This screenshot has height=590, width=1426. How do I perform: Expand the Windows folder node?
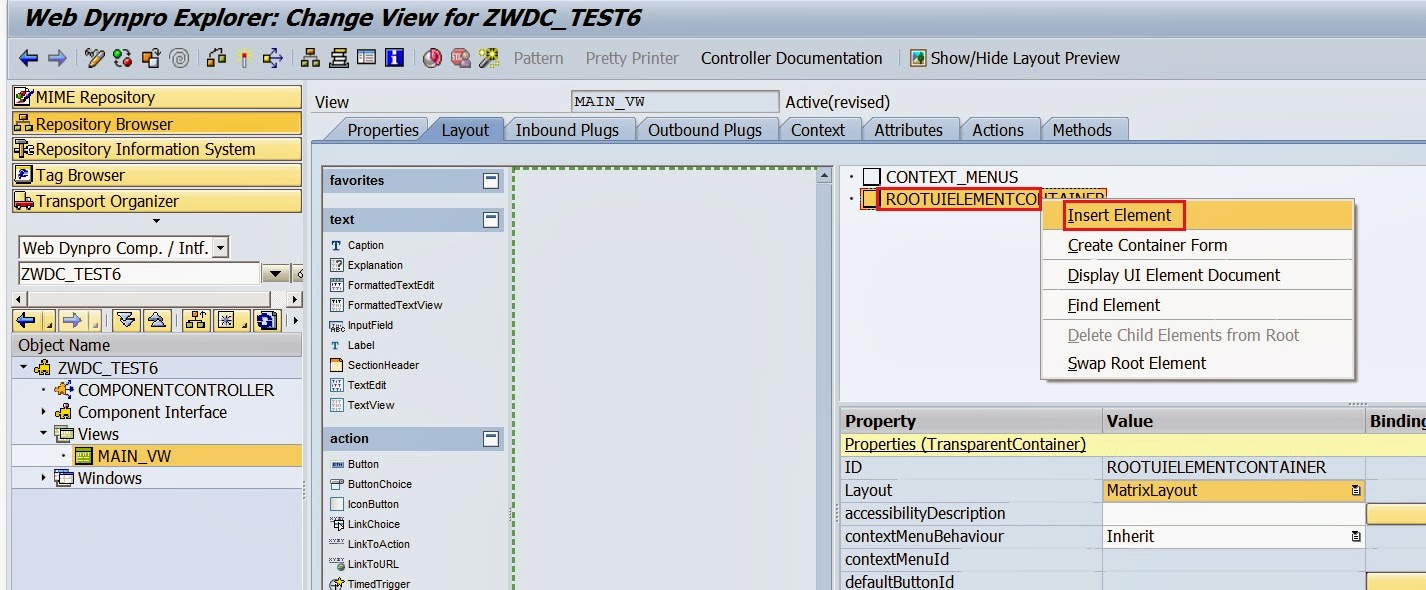click(x=43, y=478)
